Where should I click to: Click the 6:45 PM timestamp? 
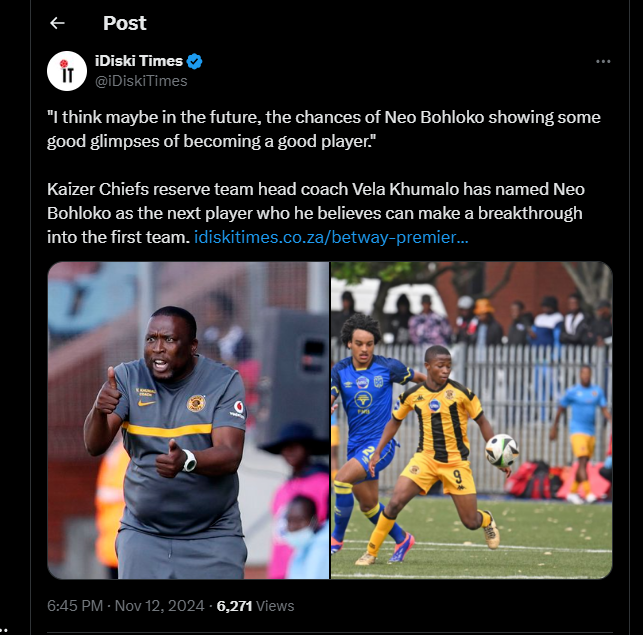pos(77,606)
